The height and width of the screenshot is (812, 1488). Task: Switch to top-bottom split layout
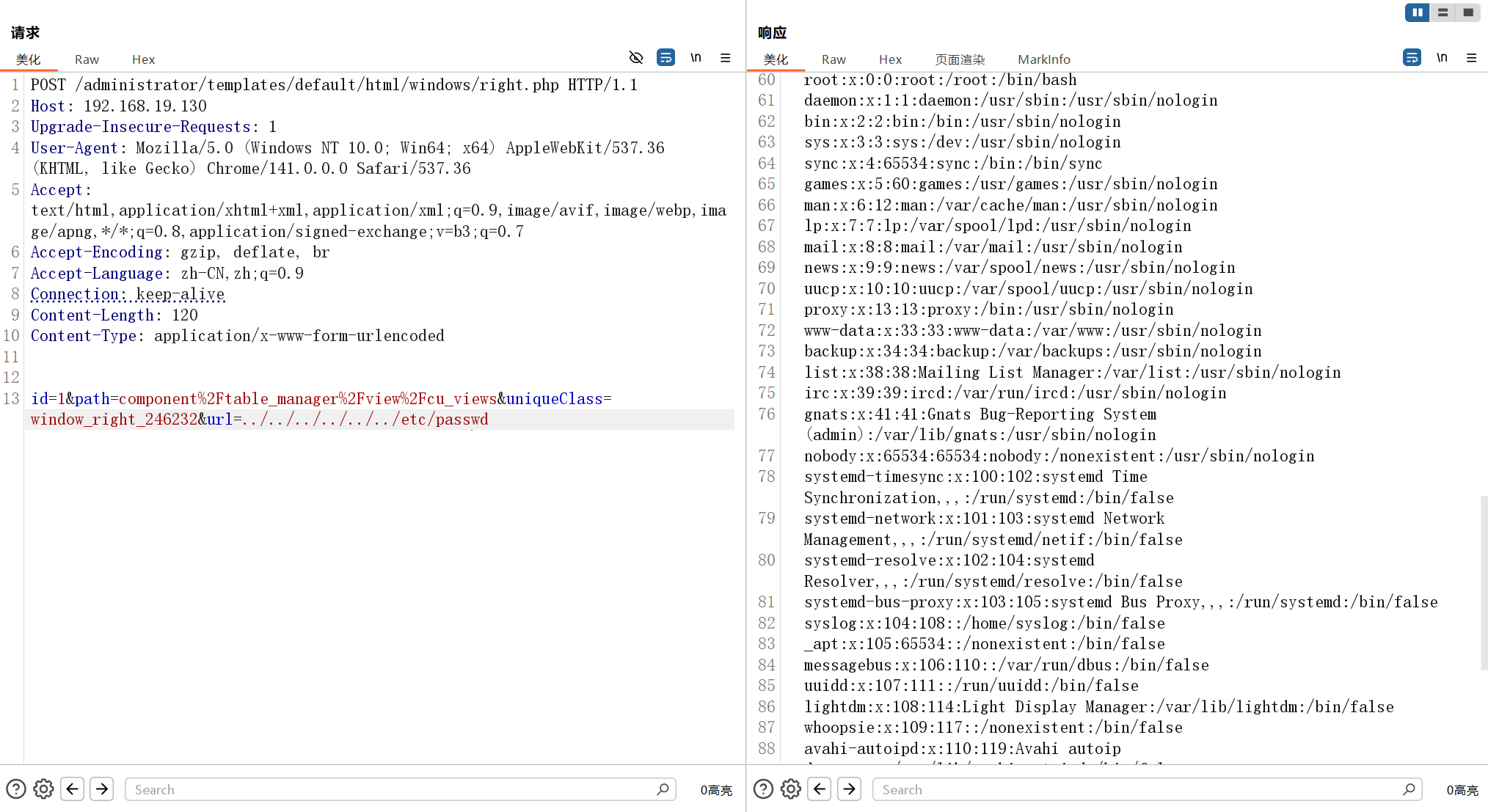point(1443,12)
